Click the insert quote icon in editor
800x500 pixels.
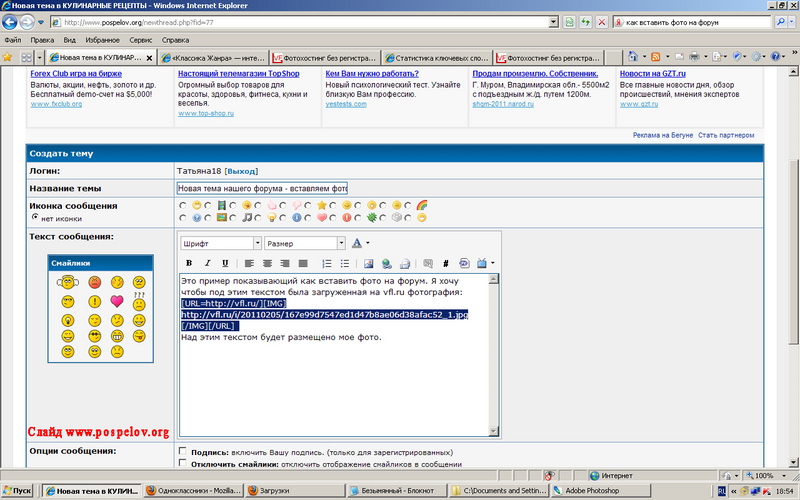tap(428, 263)
